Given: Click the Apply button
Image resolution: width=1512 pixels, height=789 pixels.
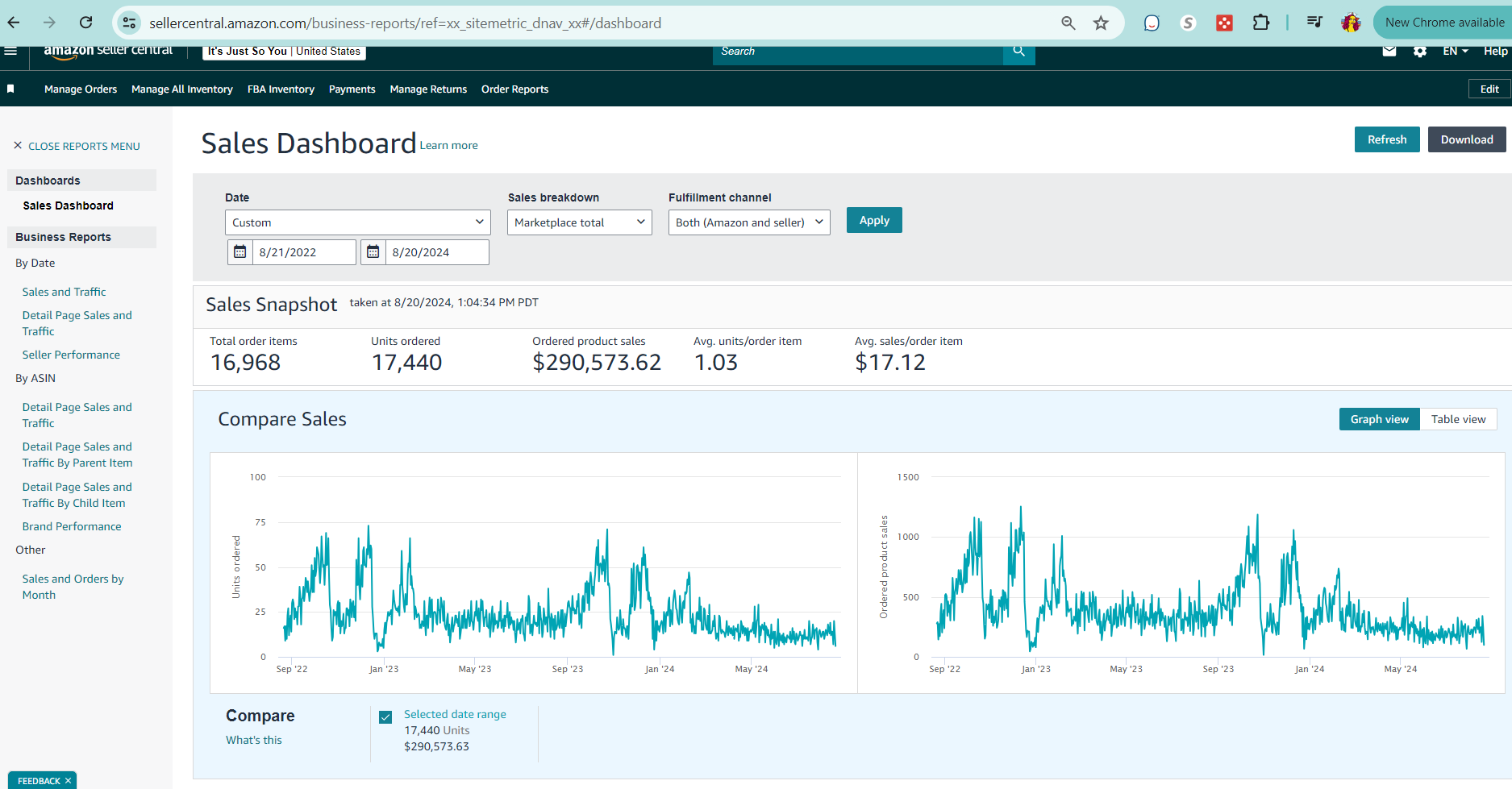Looking at the screenshot, I should (x=874, y=221).
